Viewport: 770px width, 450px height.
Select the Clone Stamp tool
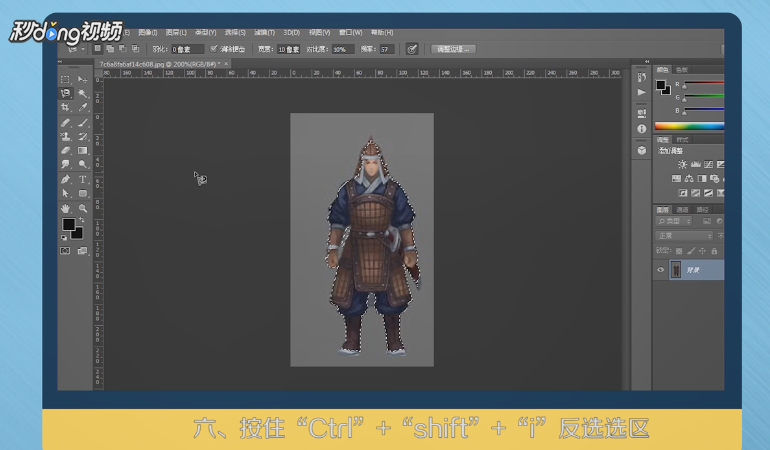65,136
